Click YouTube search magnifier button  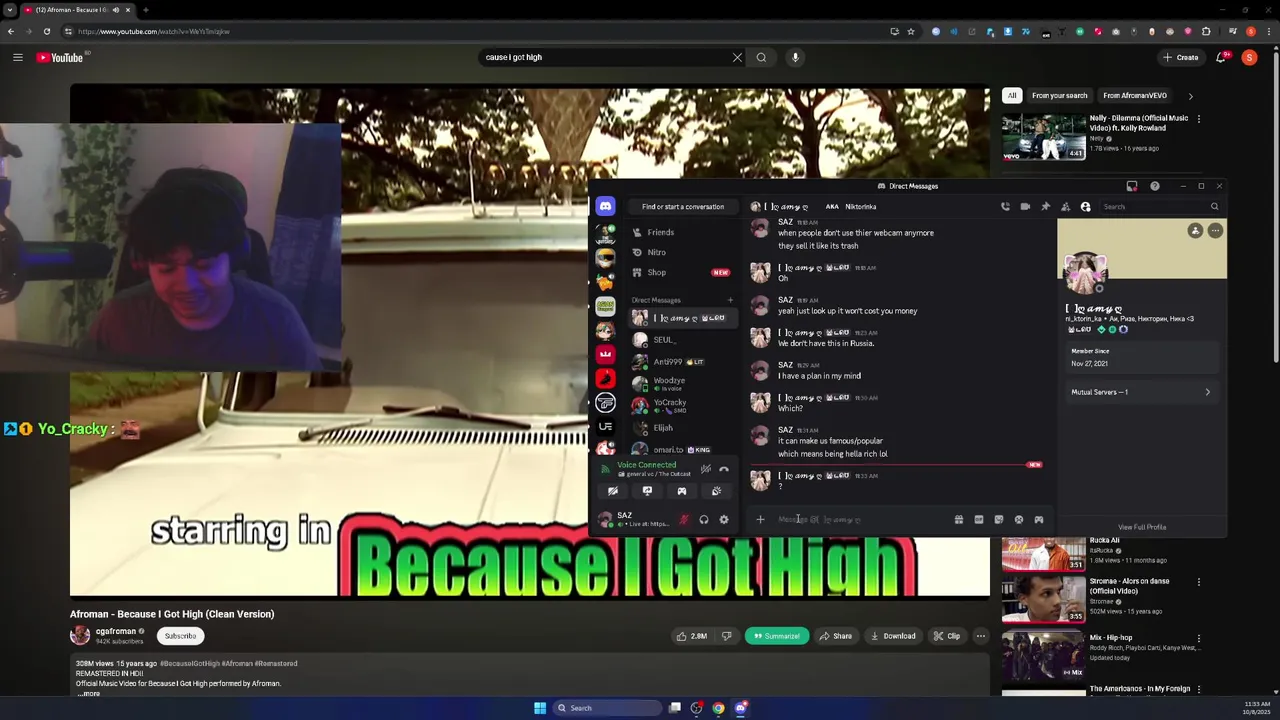pyautogui.click(x=761, y=57)
